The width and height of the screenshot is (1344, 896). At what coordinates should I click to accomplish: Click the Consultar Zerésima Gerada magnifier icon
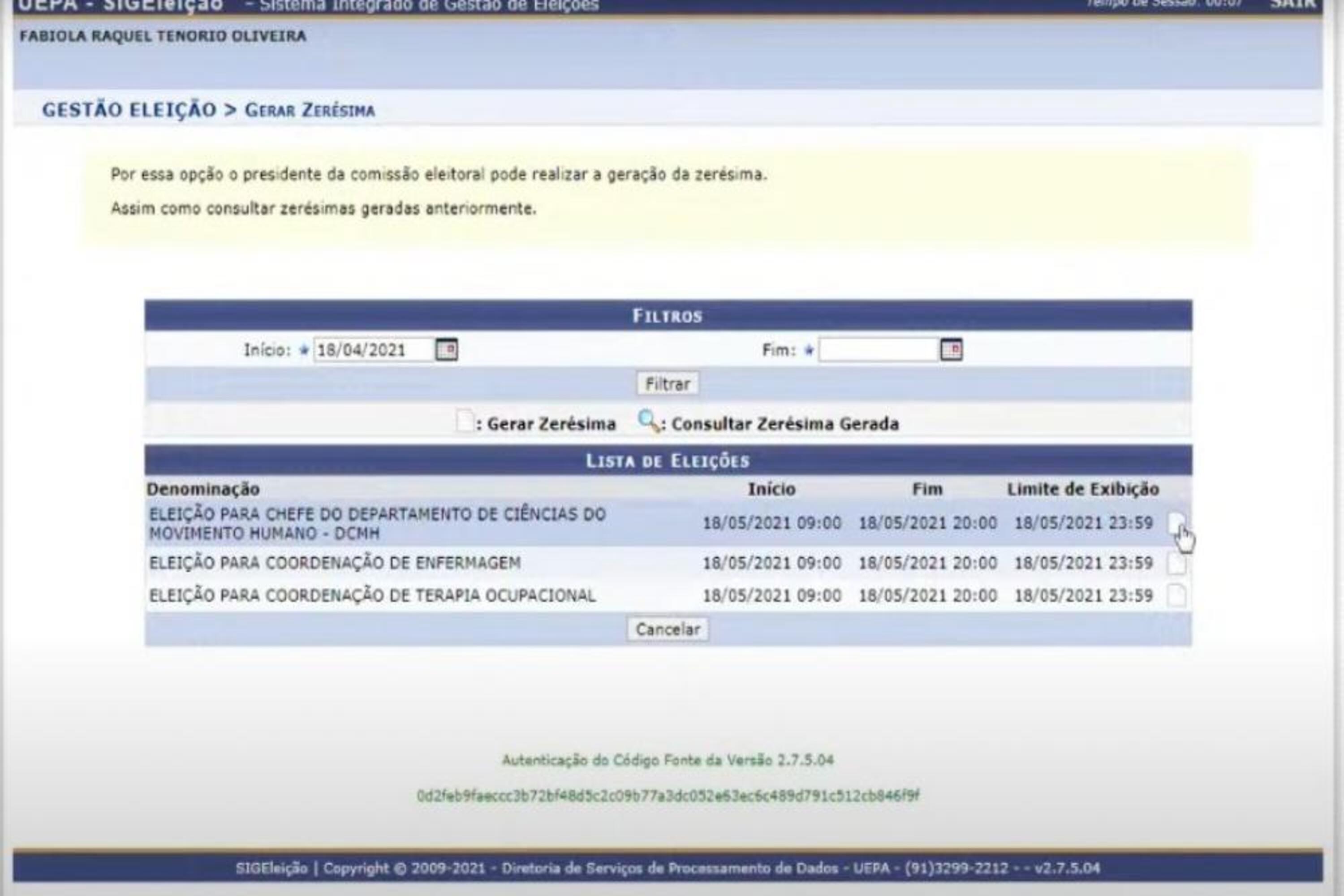[648, 422]
